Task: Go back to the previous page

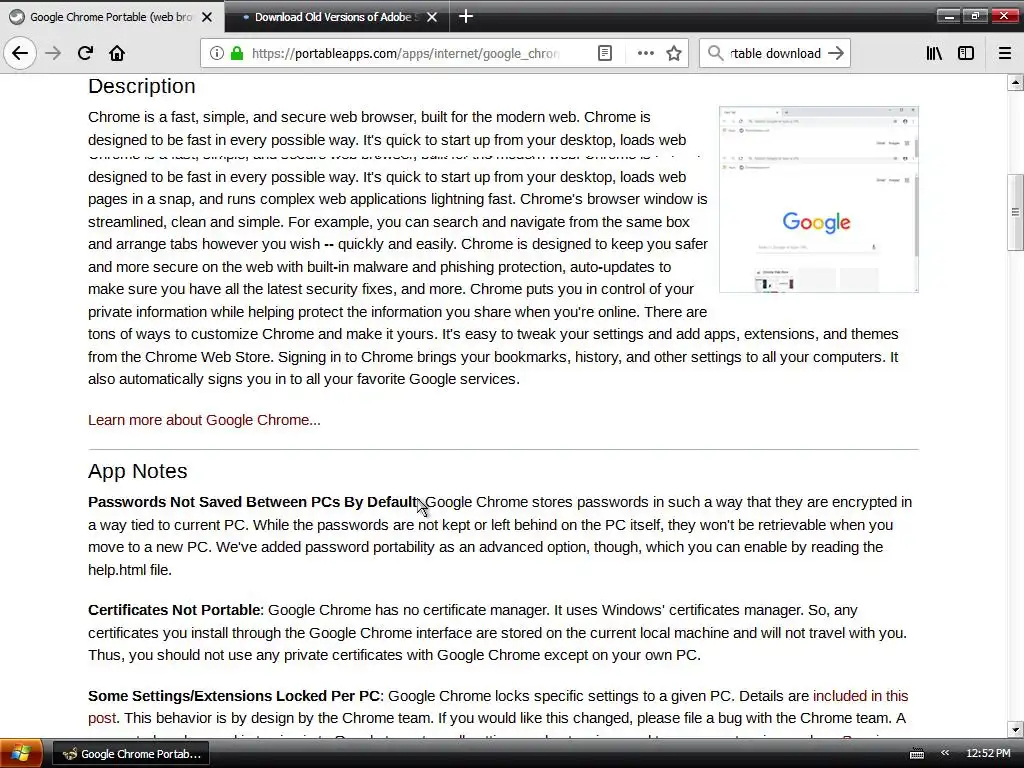Action: click(20, 53)
